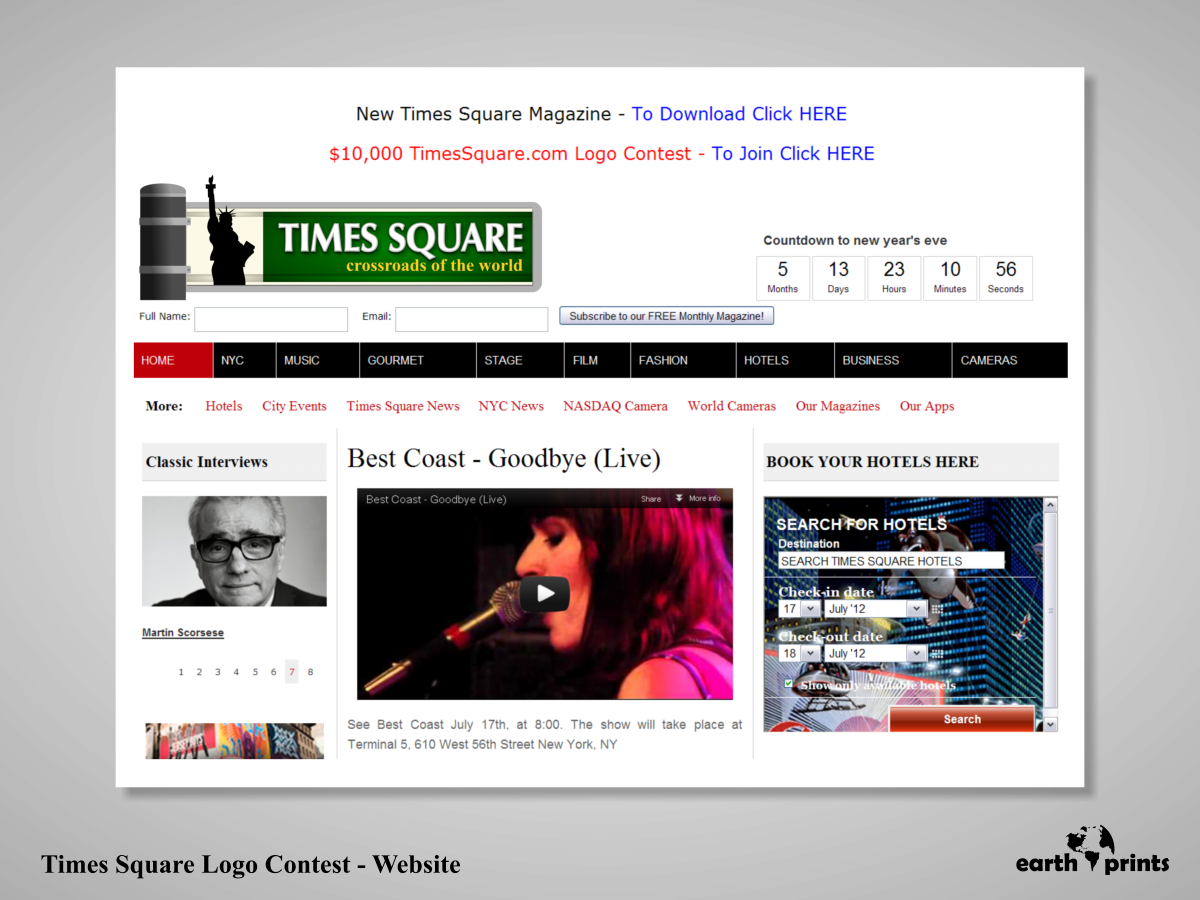Open the FILM menu item
Image resolution: width=1200 pixels, height=900 pixels.
click(x=597, y=360)
